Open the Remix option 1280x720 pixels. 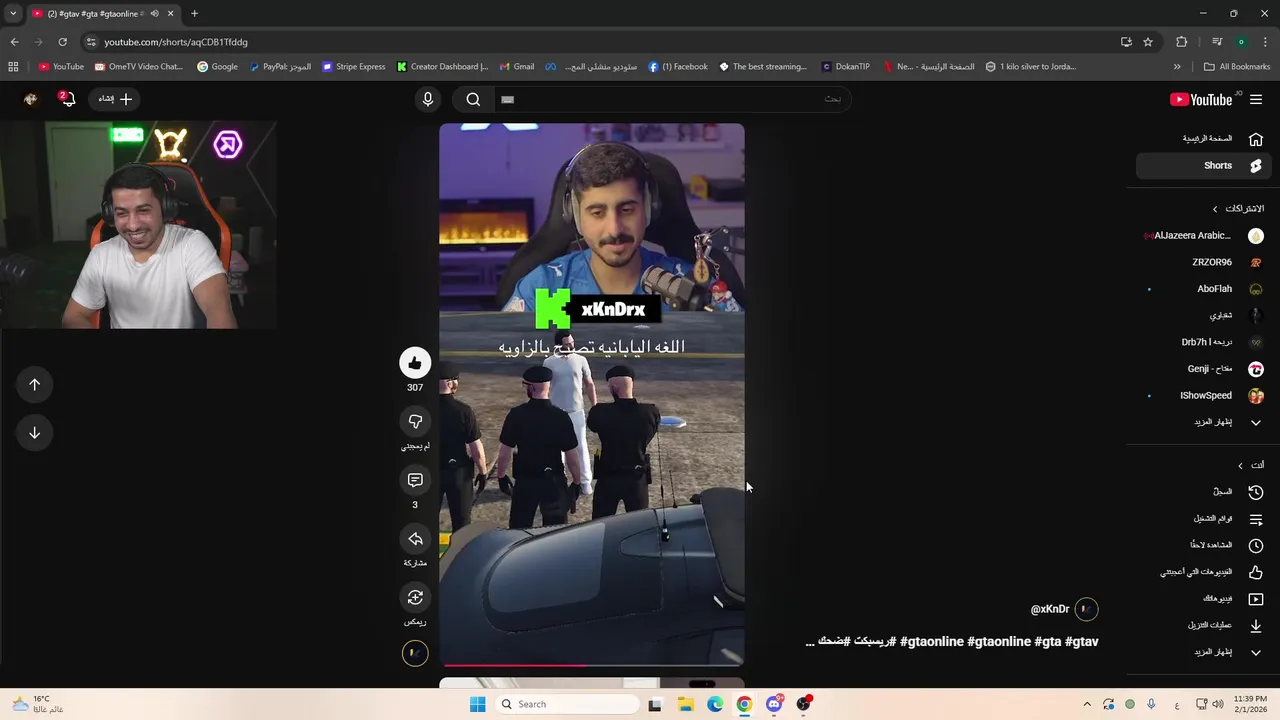[x=415, y=597]
